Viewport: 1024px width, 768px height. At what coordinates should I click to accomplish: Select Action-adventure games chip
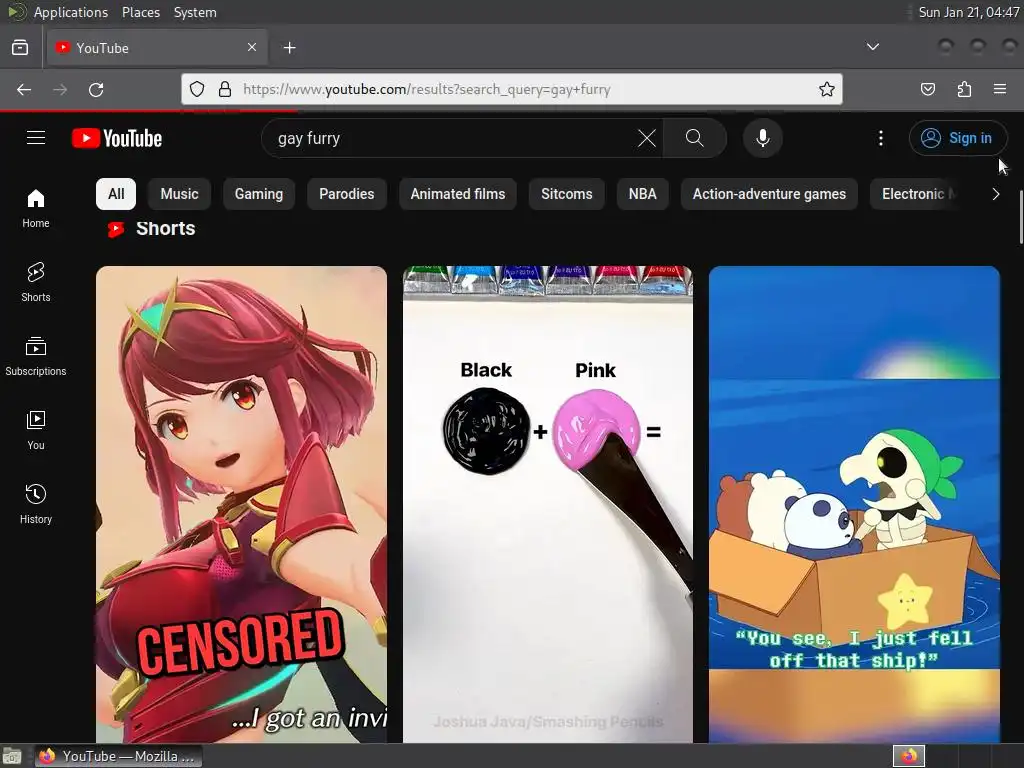click(x=769, y=194)
